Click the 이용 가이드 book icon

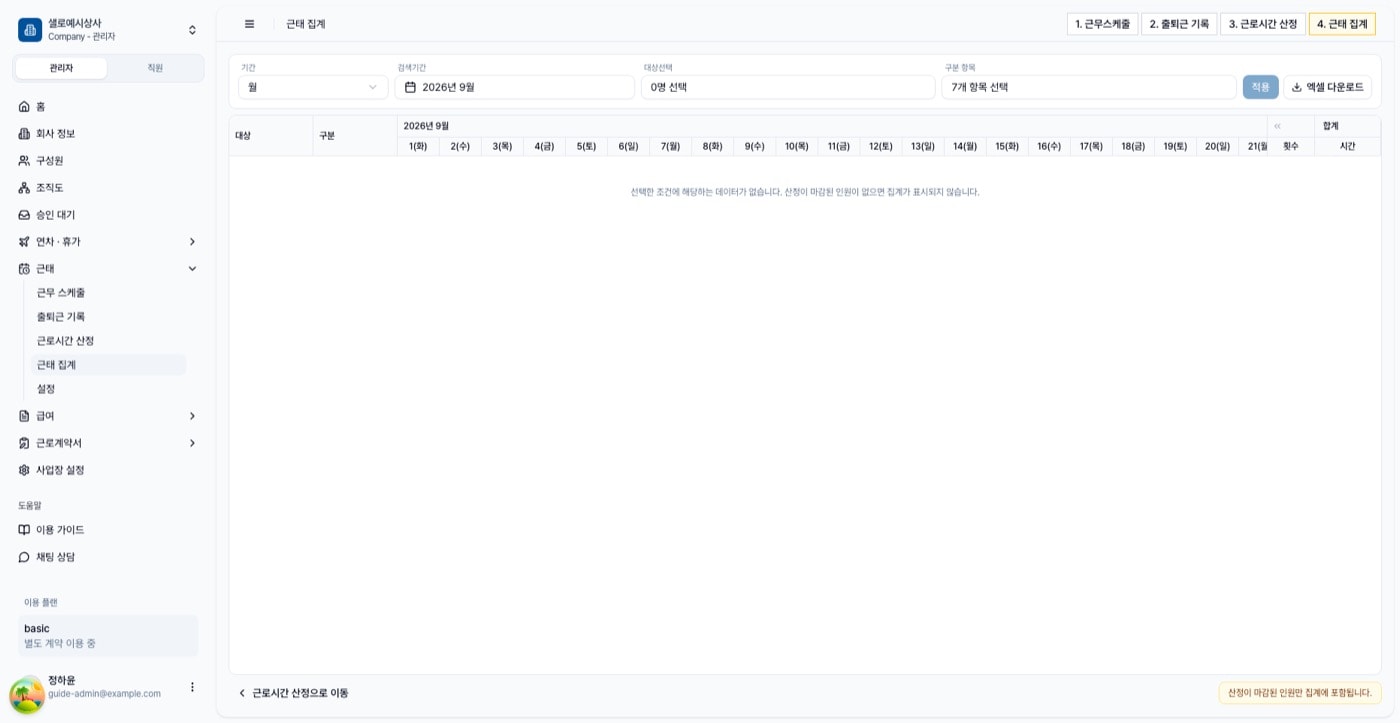25,529
